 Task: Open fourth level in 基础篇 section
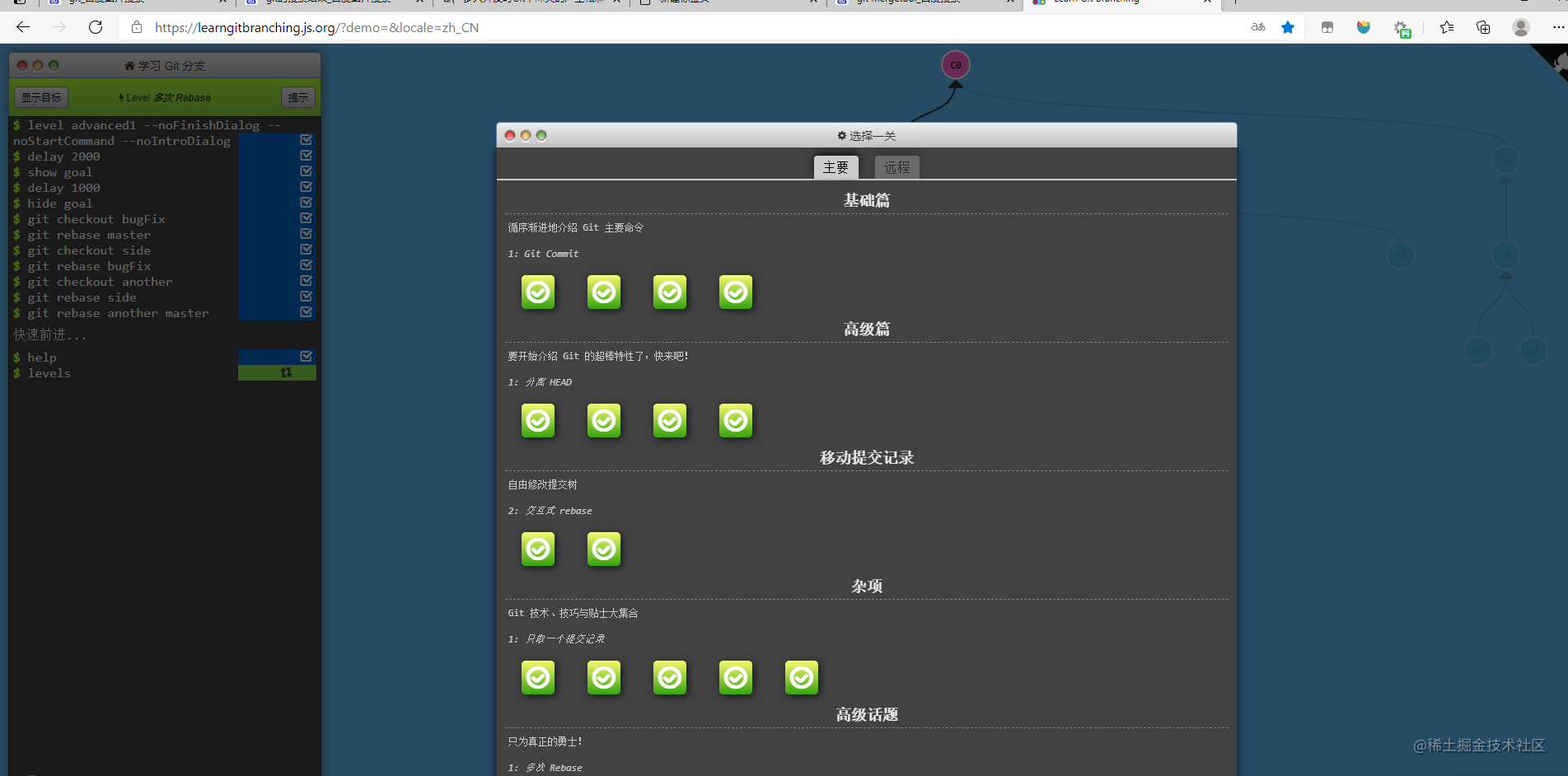pos(736,292)
